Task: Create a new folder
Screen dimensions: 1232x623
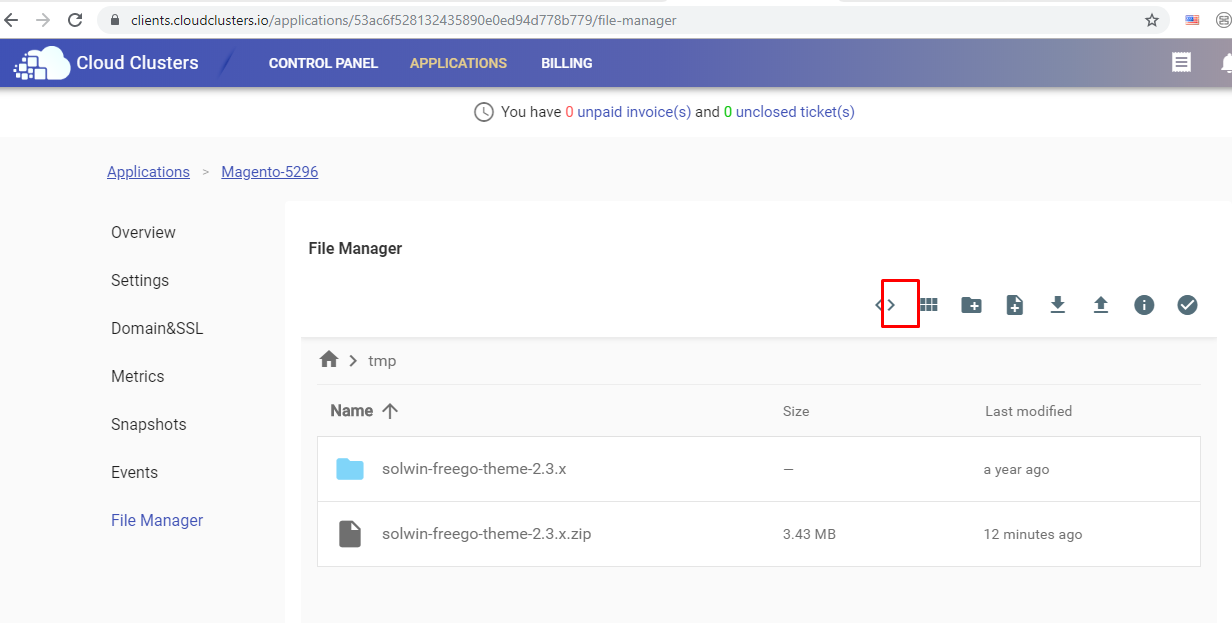Action: (971, 305)
